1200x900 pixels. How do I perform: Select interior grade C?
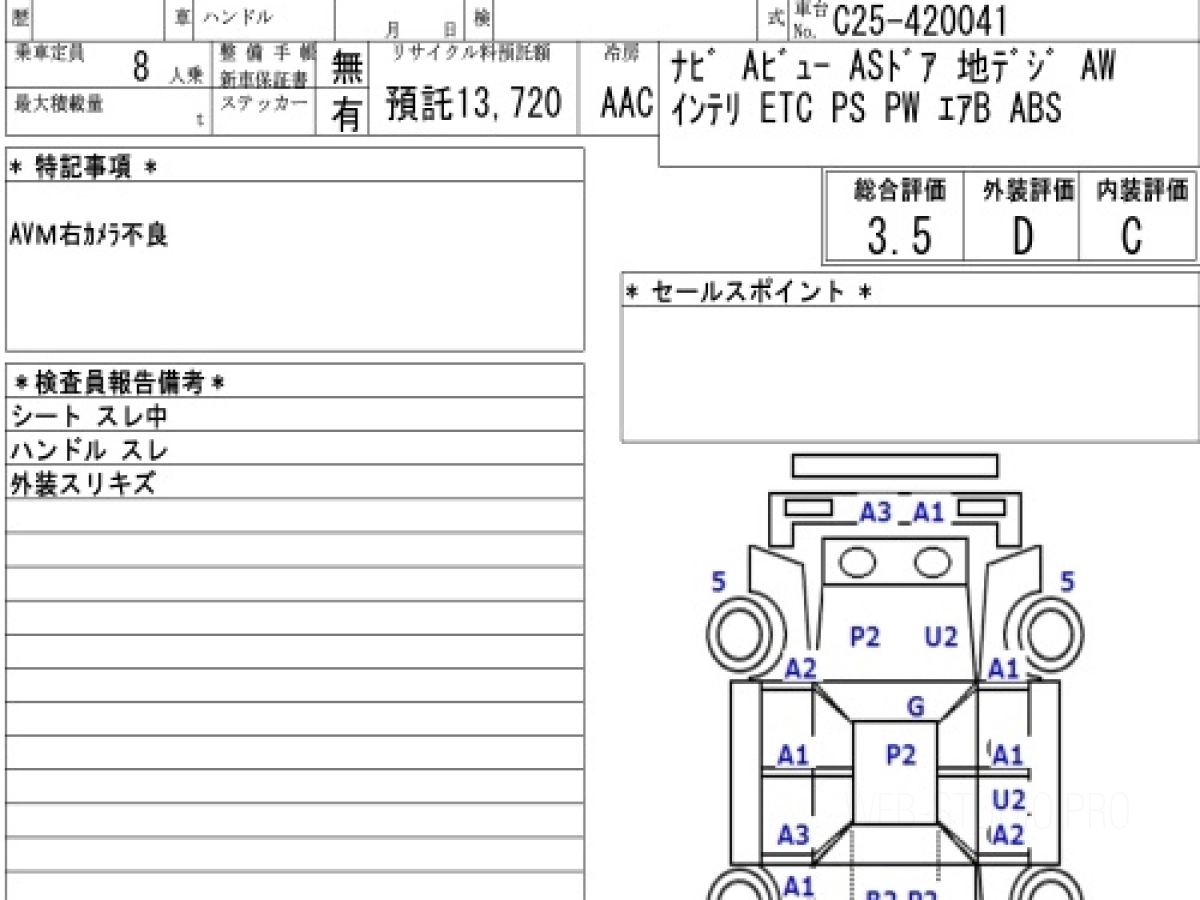point(1131,237)
